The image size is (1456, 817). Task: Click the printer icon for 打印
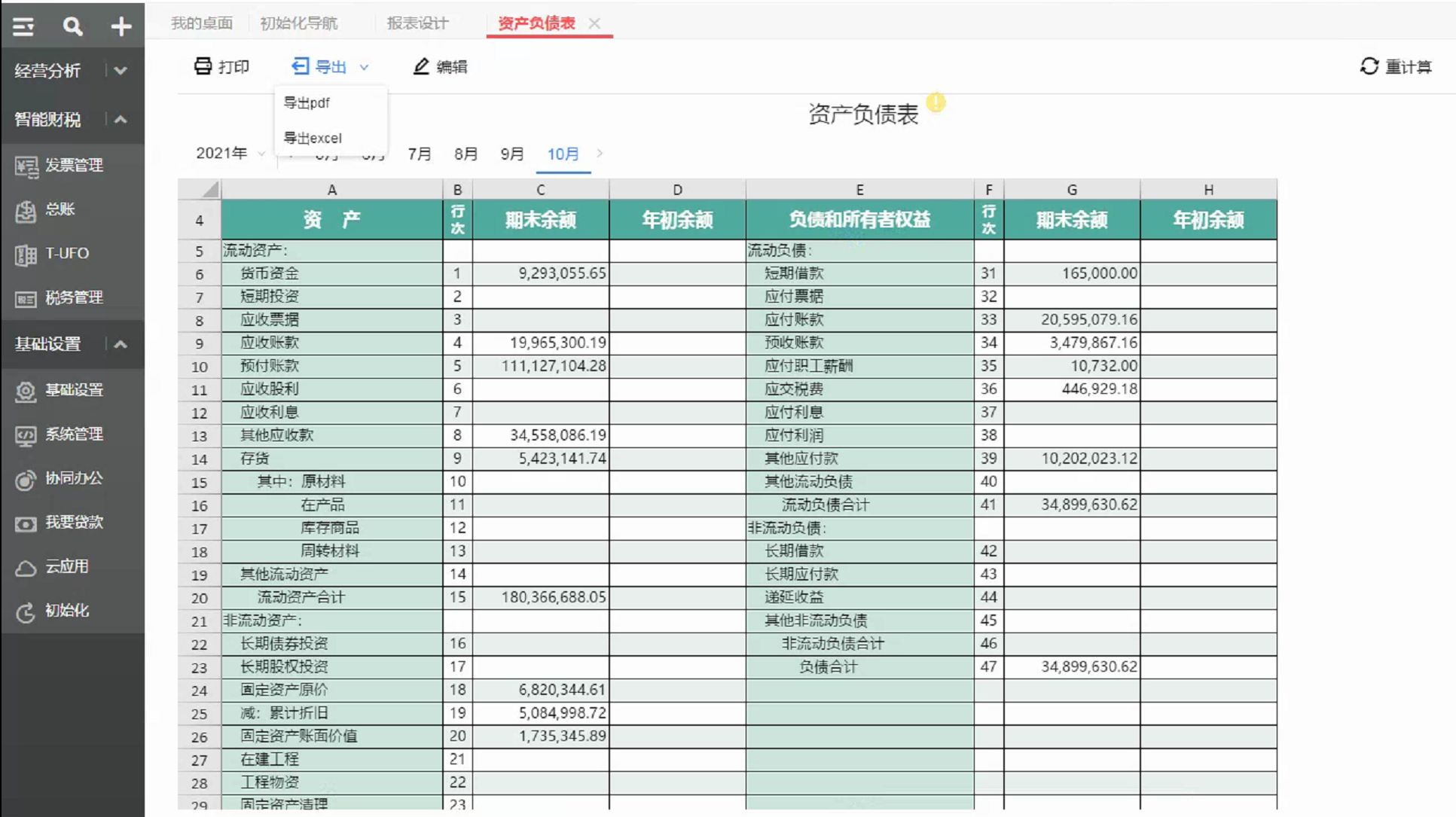(x=203, y=66)
